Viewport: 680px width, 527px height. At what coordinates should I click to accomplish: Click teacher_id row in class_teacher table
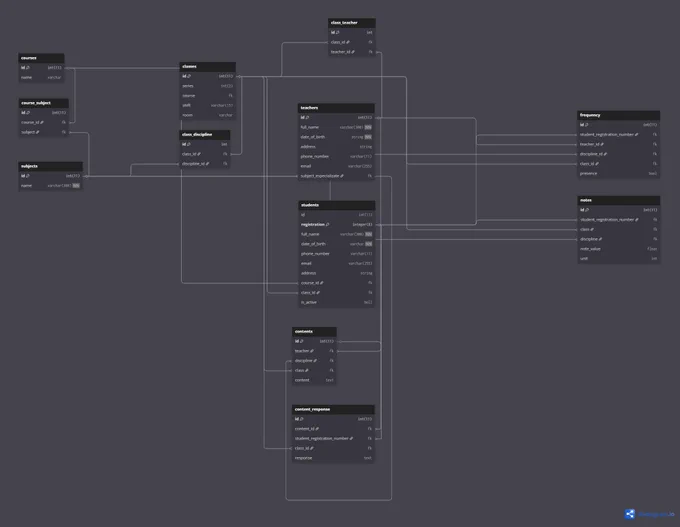352,52
